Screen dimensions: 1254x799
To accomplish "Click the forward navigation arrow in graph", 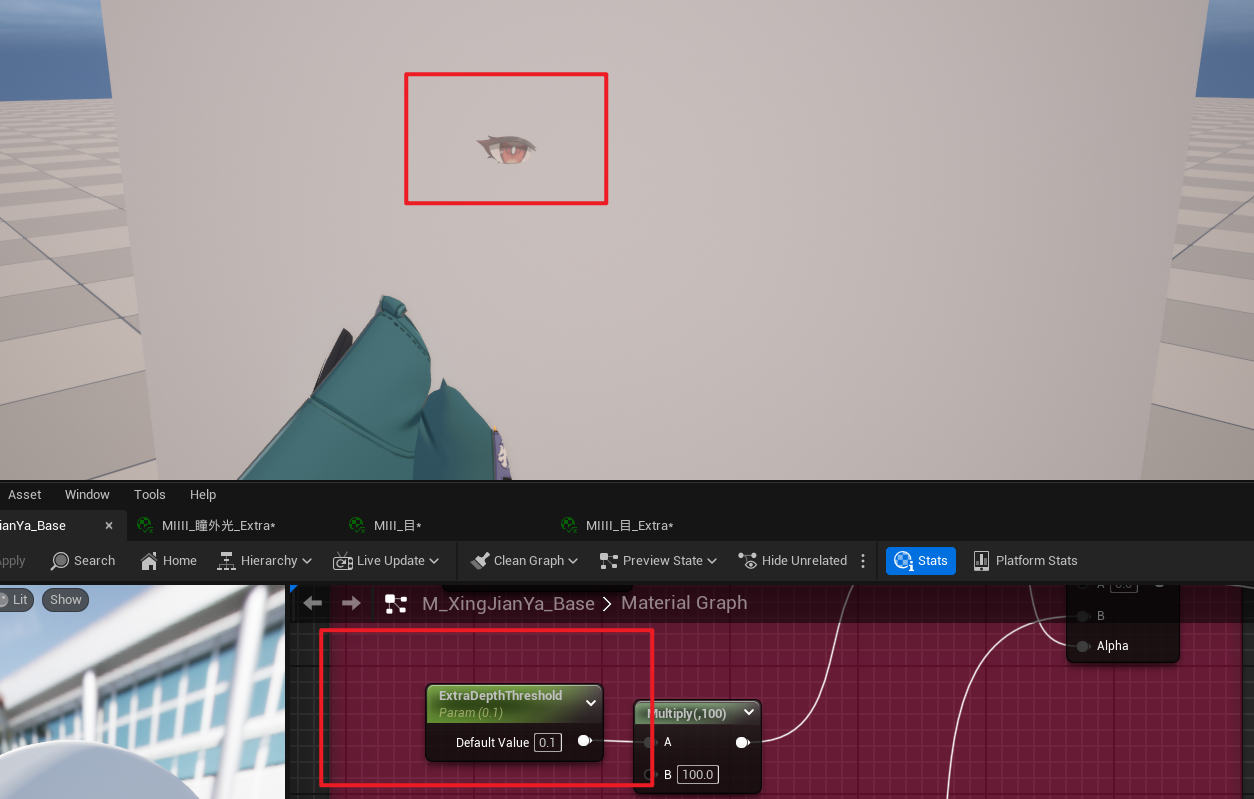I will [x=351, y=603].
